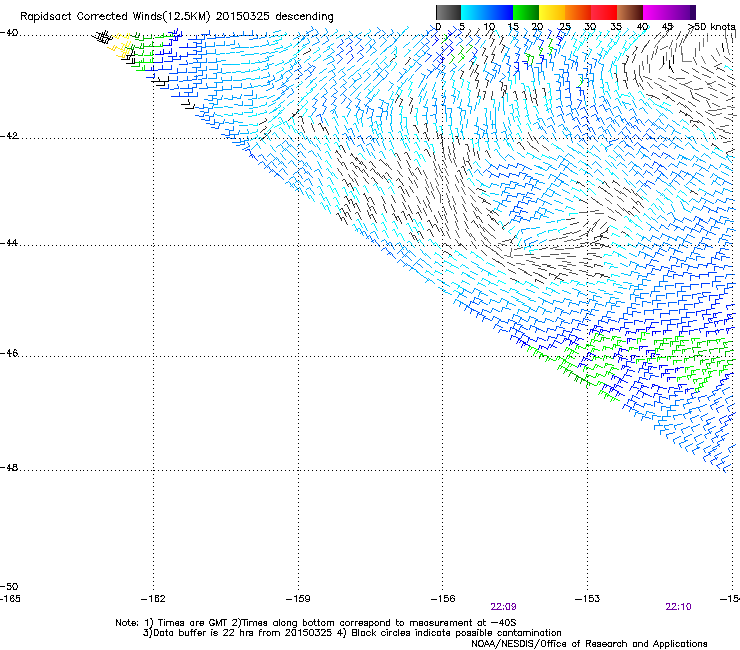Click the cyan 5-10 knots legend segment

pos(474,12)
